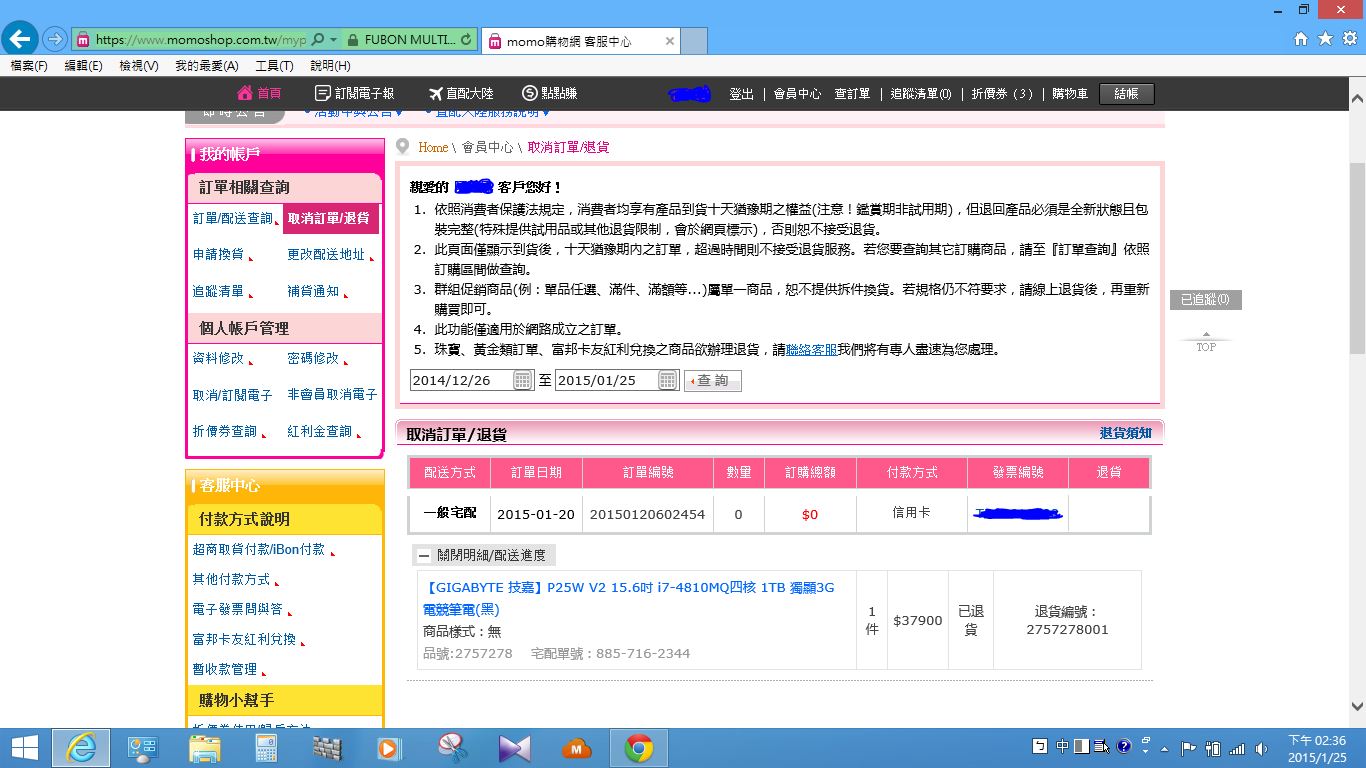Open address bar dropdown arrow
The image size is (1366, 768).
[x=333, y=40]
